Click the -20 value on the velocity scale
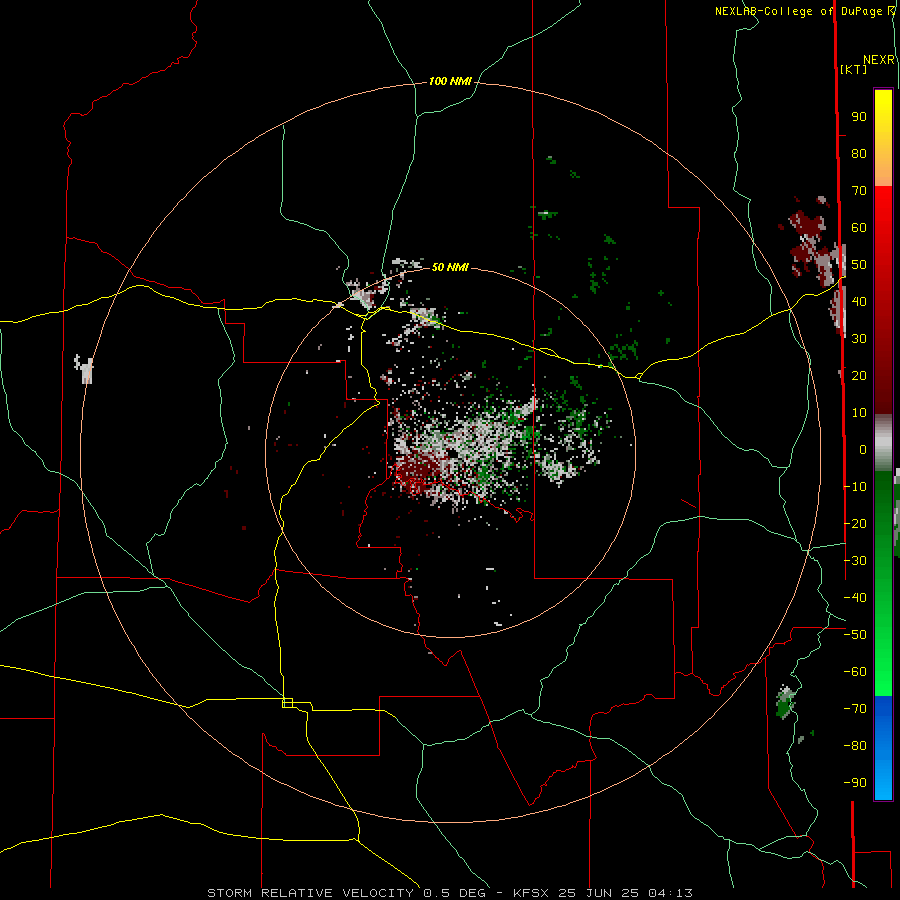Screen dimensions: 900x900 [x=855, y=523]
